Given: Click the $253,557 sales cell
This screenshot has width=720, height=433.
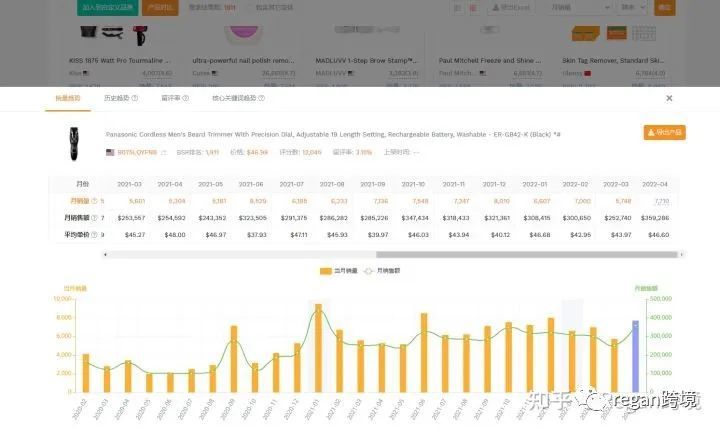Looking at the screenshot, I should pos(131,218).
